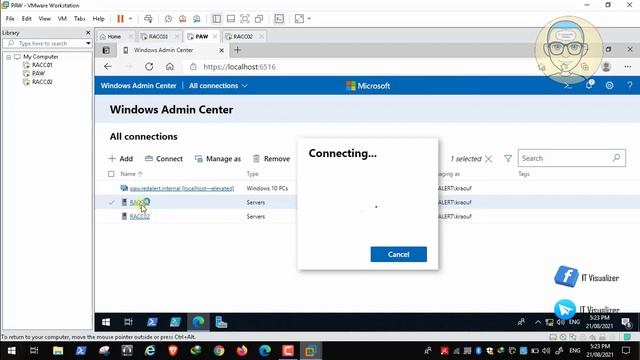Open the View menu in VMware
This screenshot has width=640, height=360.
(44, 19)
